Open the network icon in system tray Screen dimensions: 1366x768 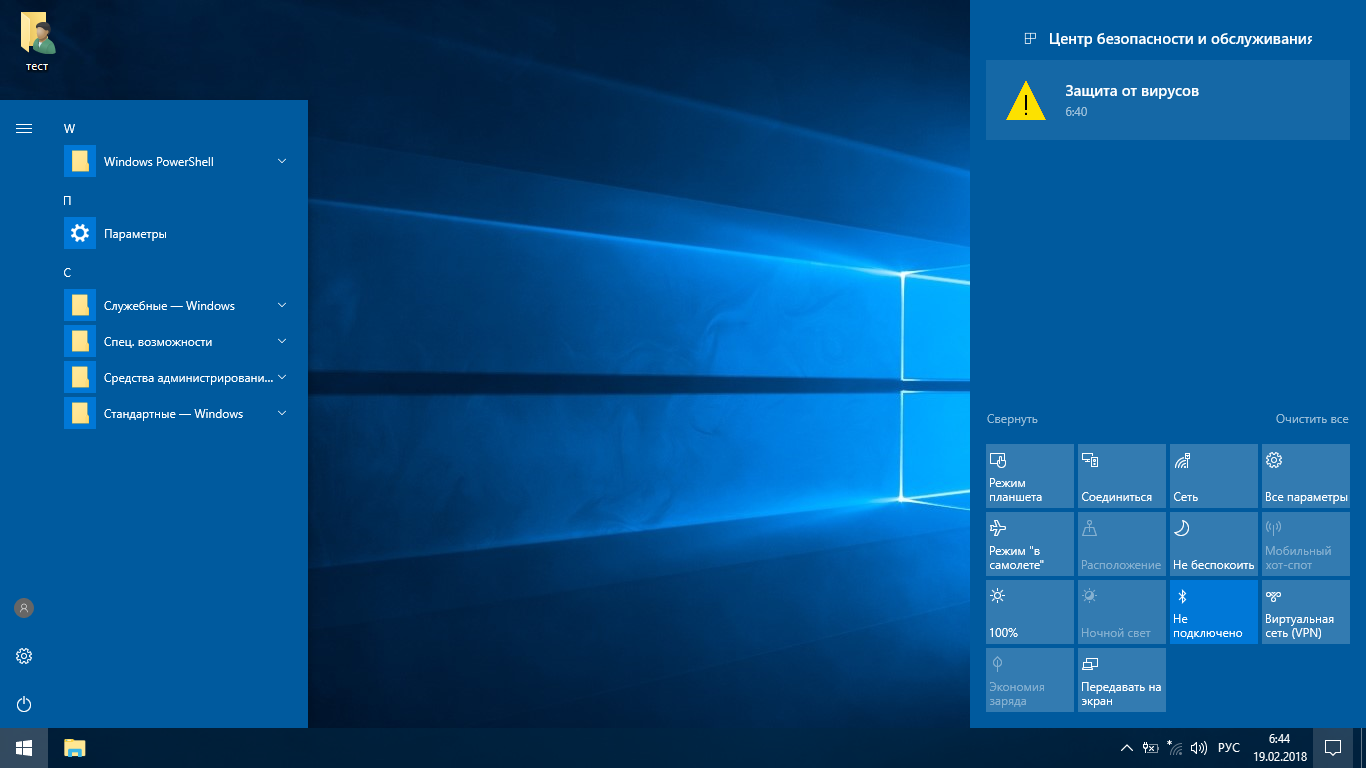click(x=1175, y=748)
